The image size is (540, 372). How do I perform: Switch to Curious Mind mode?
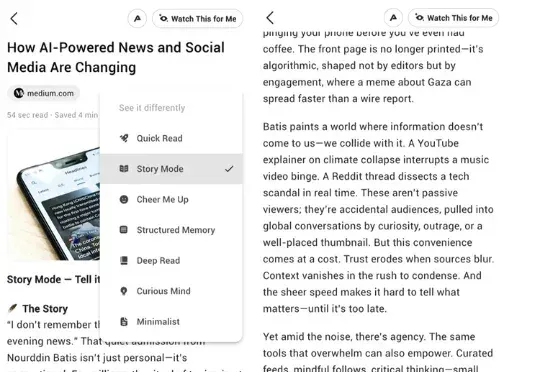click(x=171, y=291)
